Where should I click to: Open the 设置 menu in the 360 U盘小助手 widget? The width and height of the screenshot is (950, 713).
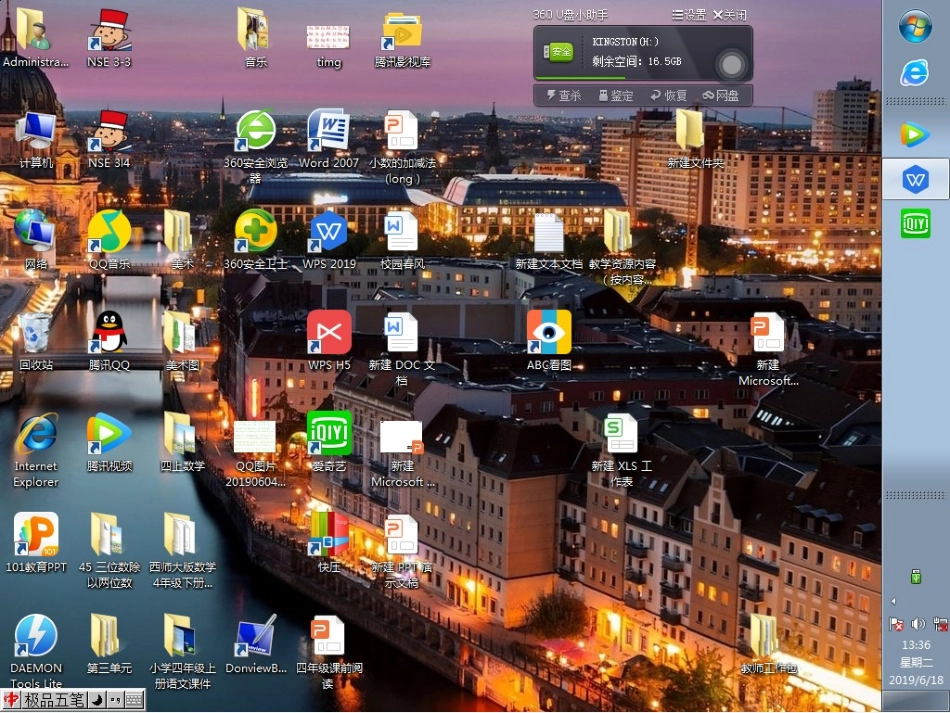[x=689, y=15]
